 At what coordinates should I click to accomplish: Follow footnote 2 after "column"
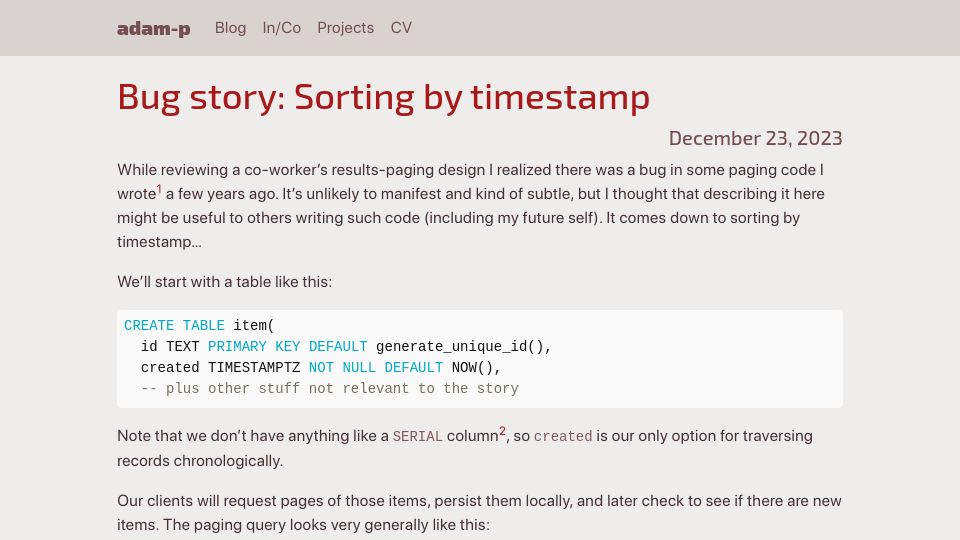click(x=502, y=431)
